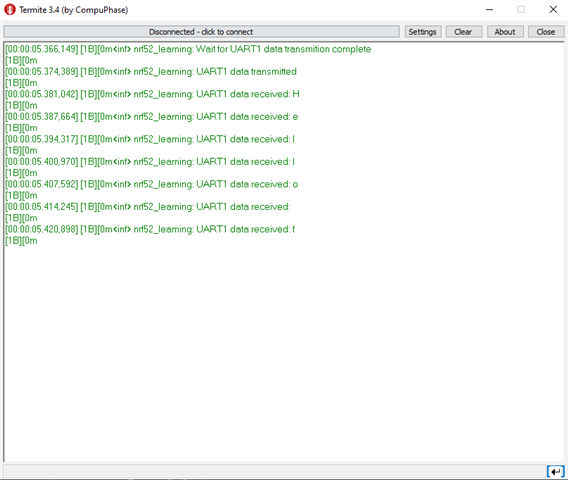Open the About dialog
The width and height of the screenshot is (568, 480).
point(505,32)
